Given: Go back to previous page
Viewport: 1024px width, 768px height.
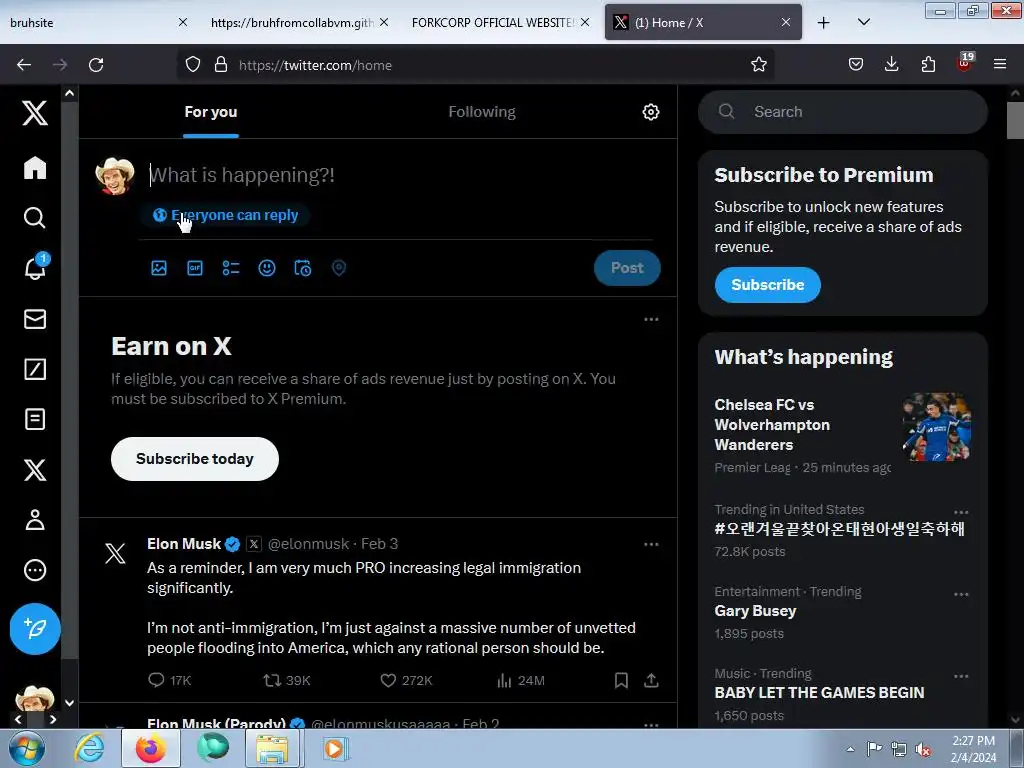Looking at the screenshot, I should coord(24,65).
